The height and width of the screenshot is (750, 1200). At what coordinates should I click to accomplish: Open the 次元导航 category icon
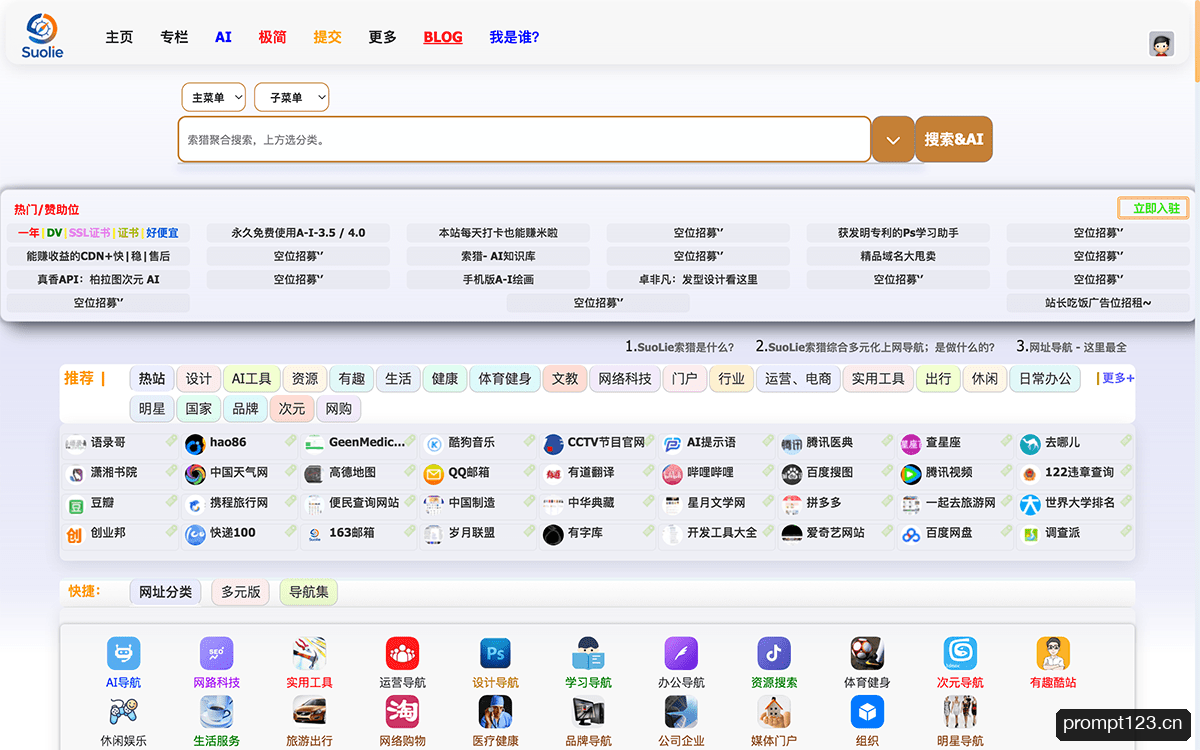[x=960, y=654]
